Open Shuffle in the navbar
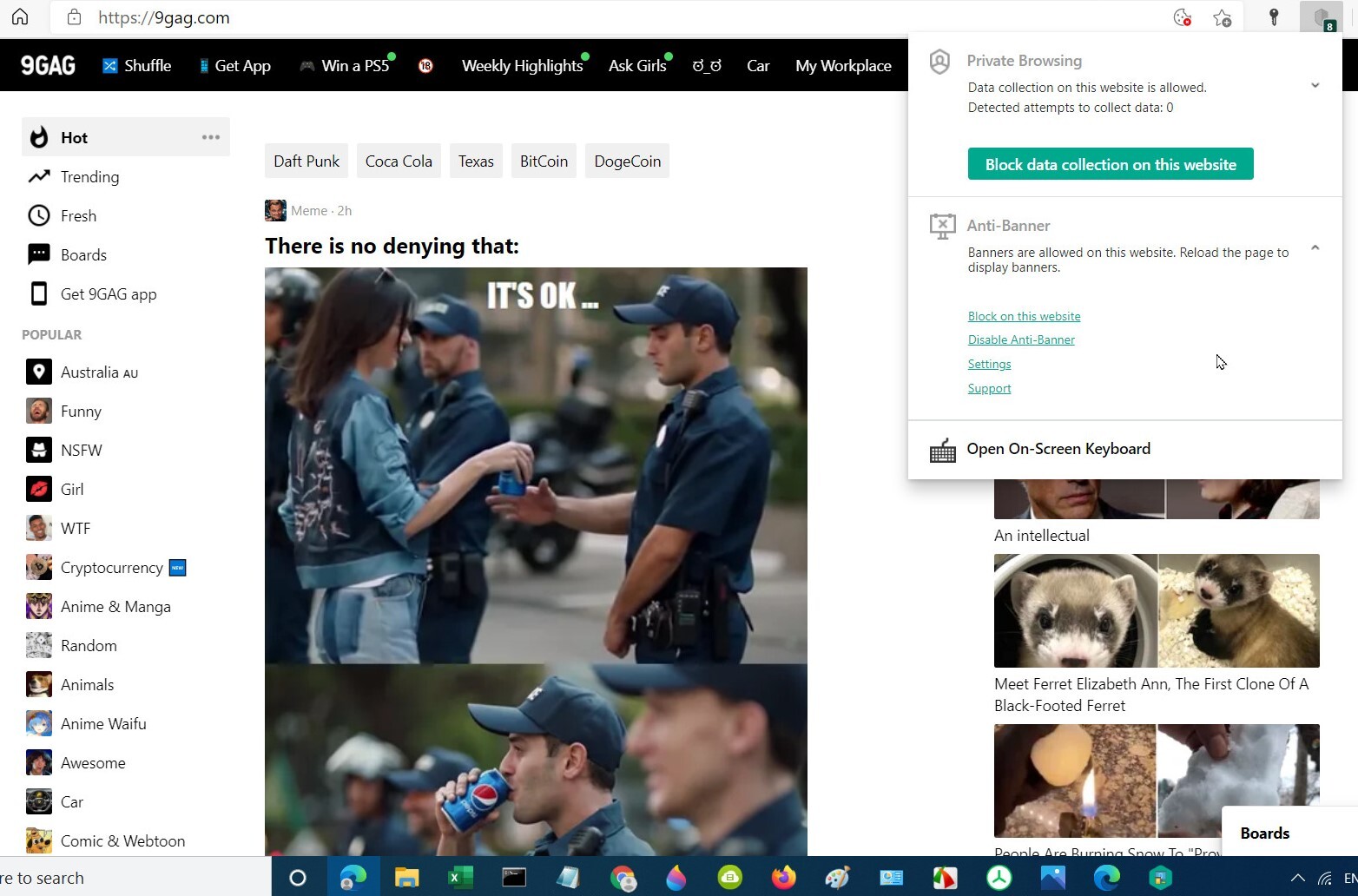Image resolution: width=1358 pixels, height=896 pixels. (x=137, y=66)
